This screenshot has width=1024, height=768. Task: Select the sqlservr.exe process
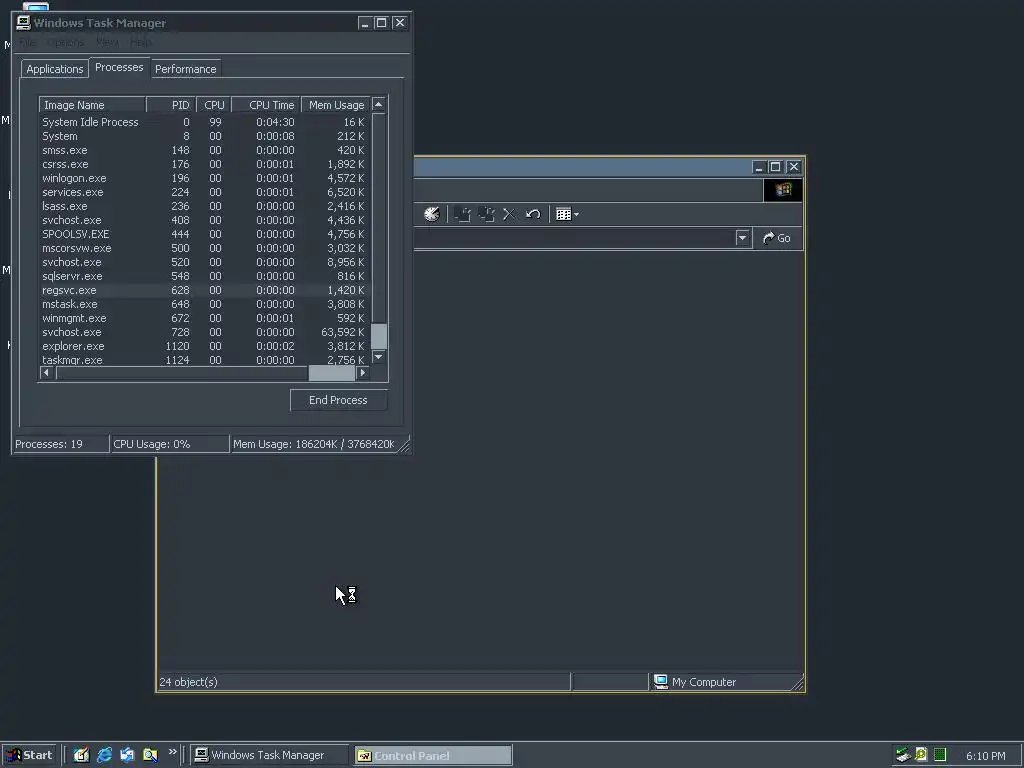click(x=204, y=276)
